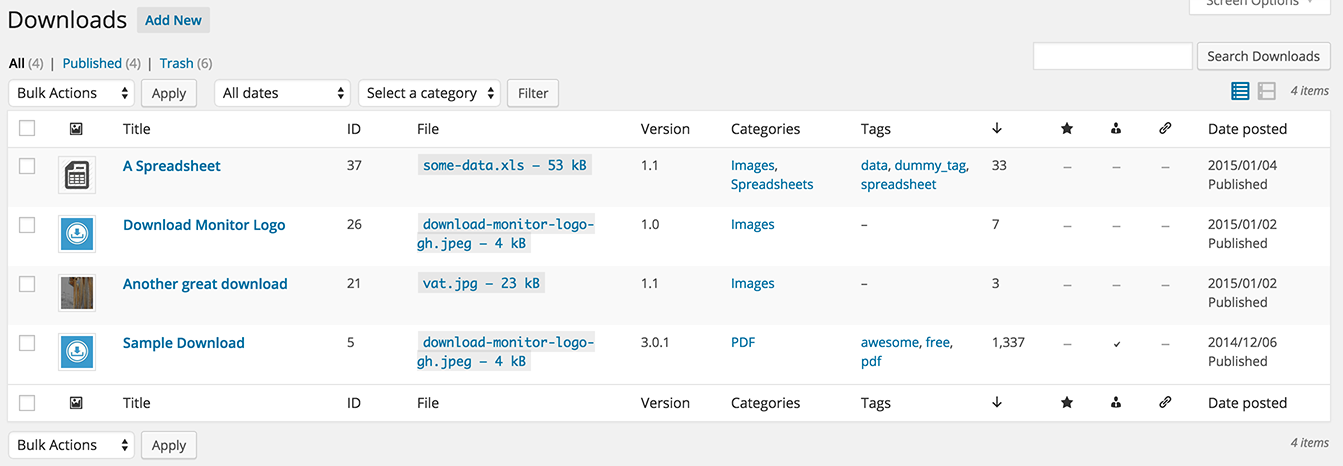Open the top Bulk Actions dropdown
This screenshot has height=466, width=1343.
click(71, 93)
